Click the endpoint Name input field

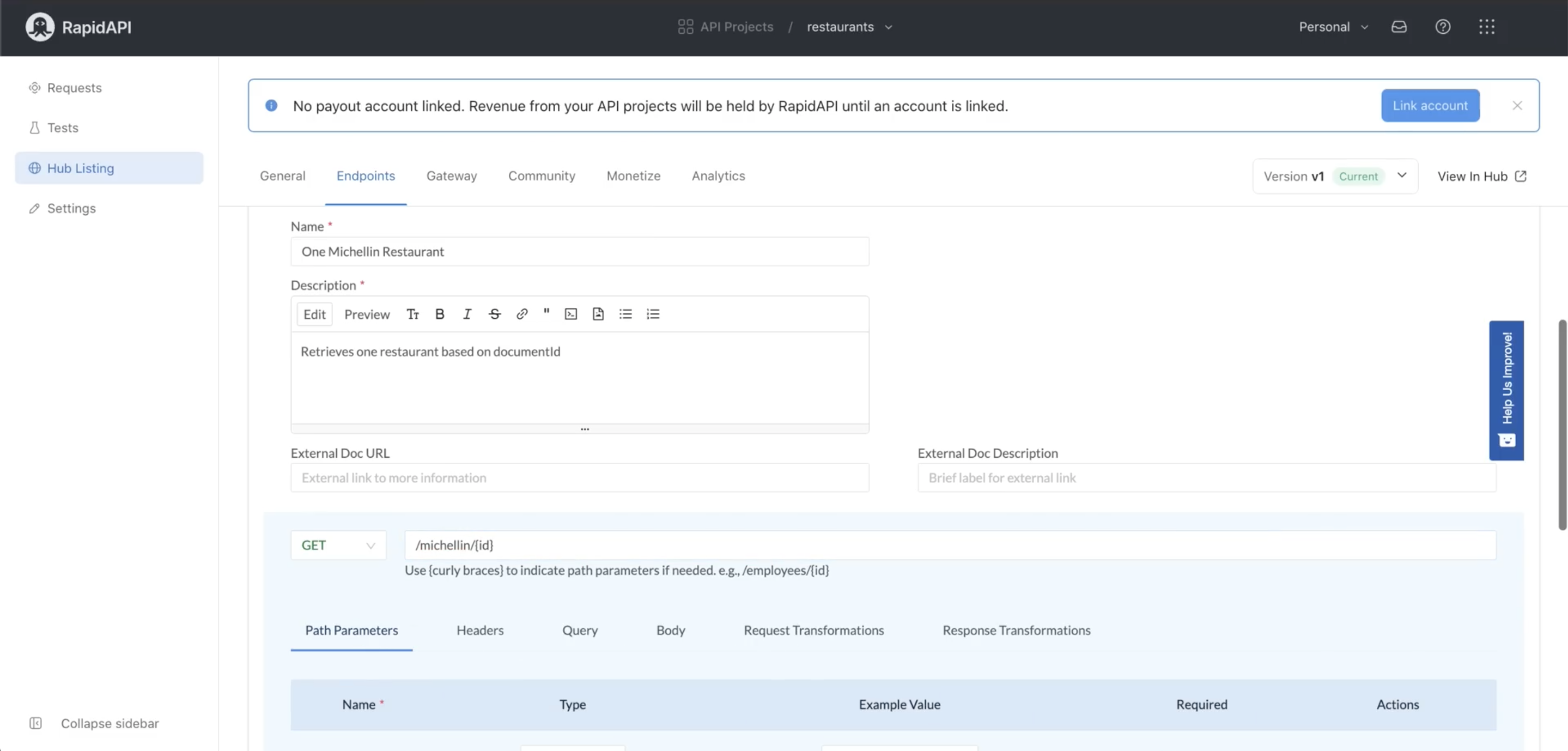(x=580, y=252)
